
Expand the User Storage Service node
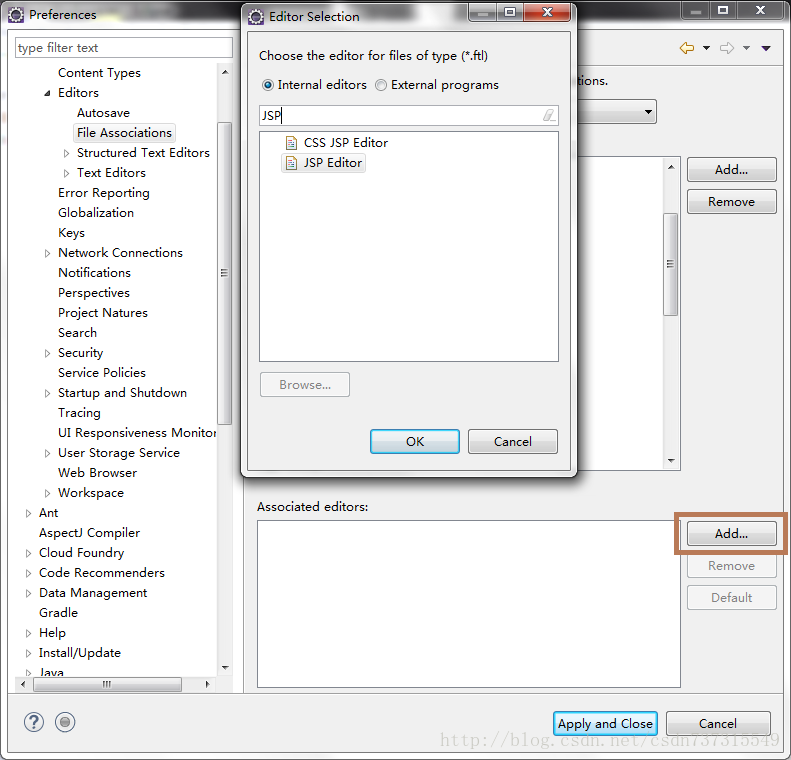coord(47,453)
